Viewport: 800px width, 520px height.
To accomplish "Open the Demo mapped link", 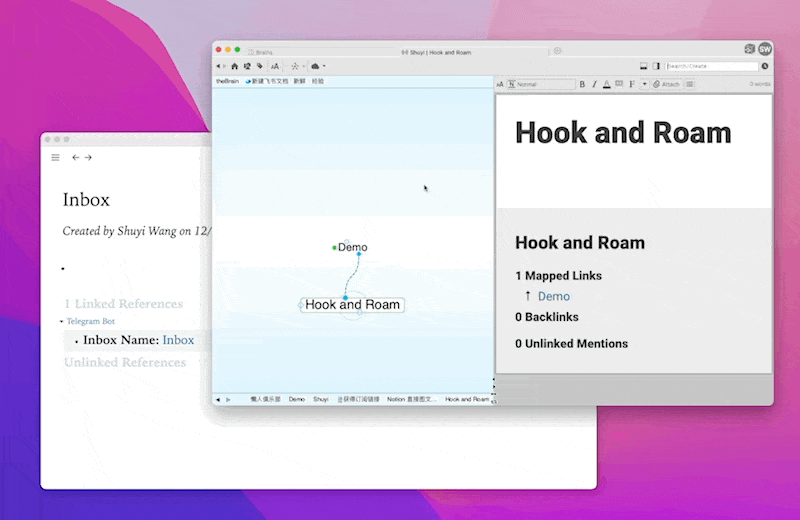I will (554, 296).
